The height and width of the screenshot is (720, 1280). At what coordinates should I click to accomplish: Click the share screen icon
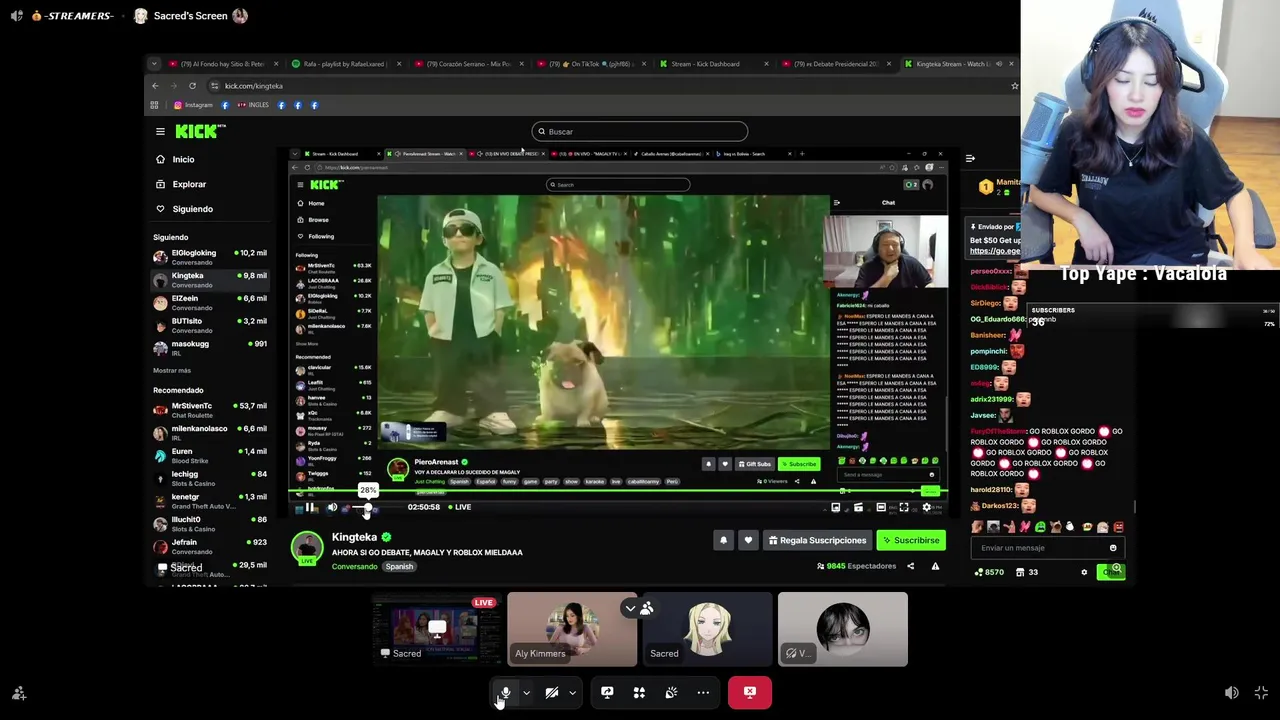point(607,692)
